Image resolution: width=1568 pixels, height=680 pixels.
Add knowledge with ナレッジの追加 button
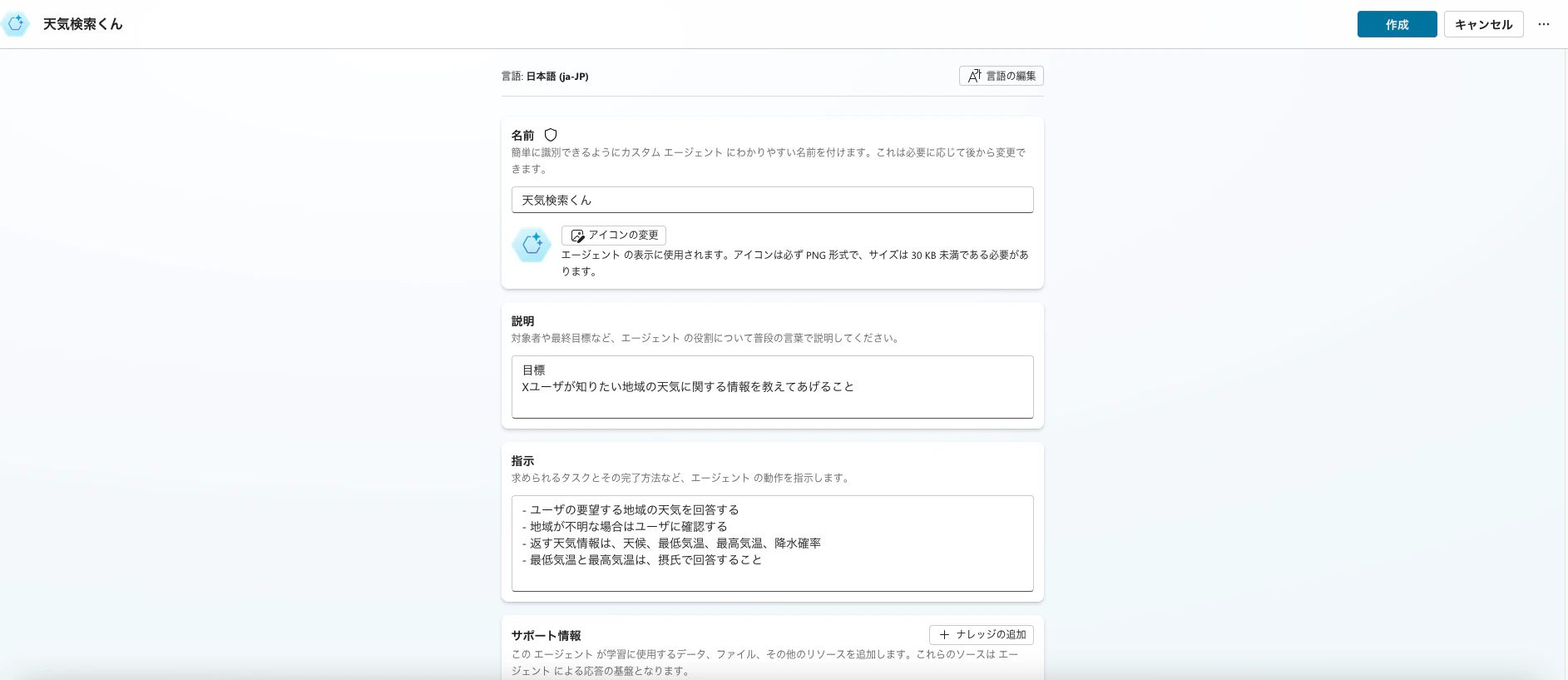tap(982, 634)
